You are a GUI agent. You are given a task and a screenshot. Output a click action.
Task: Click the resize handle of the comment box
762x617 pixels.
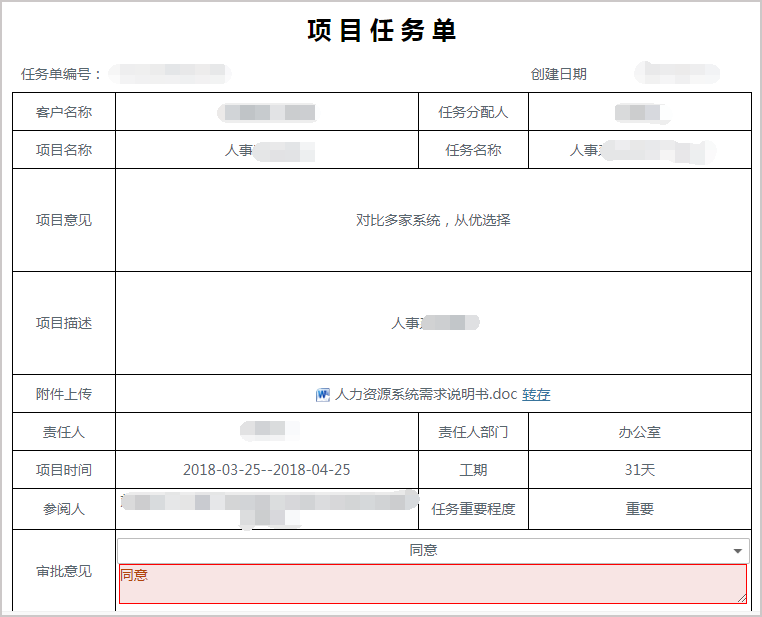click(x=741, y=598)
